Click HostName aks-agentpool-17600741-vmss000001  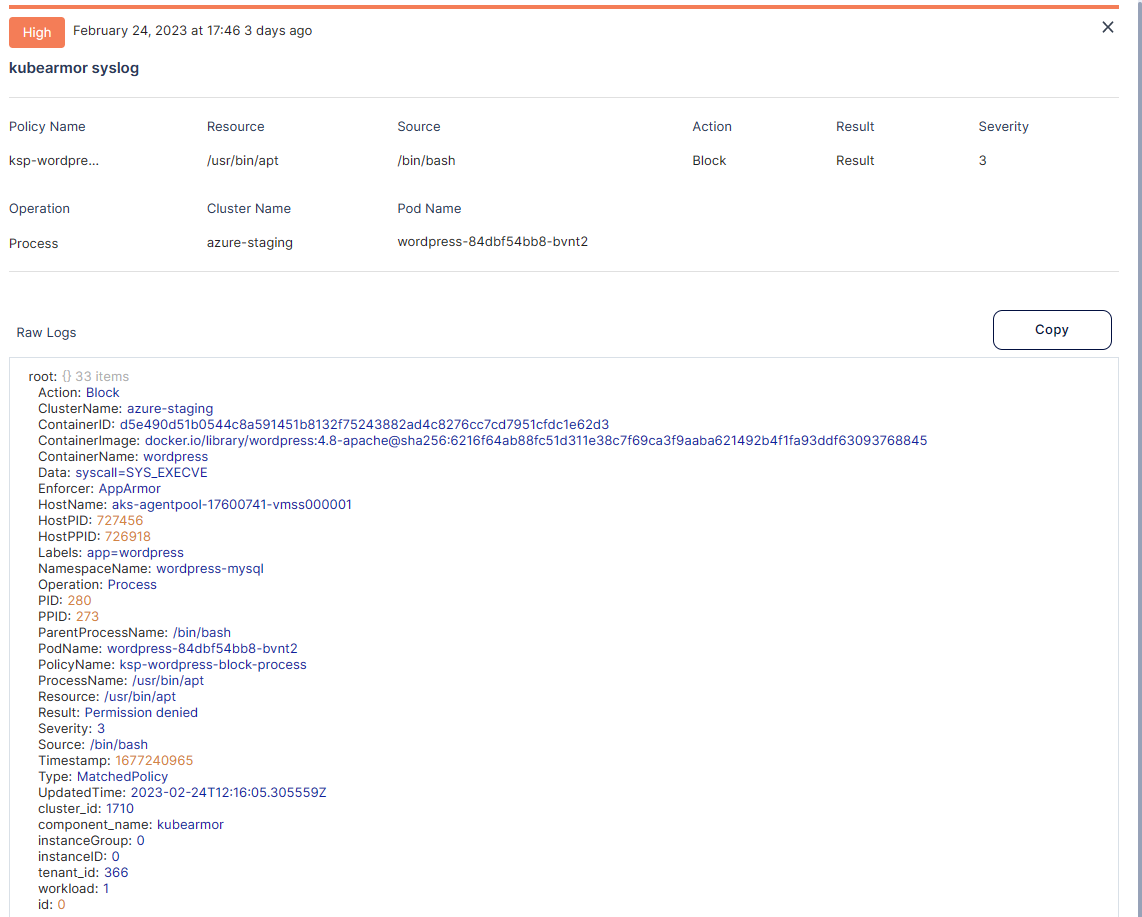(x=232, y=505)
